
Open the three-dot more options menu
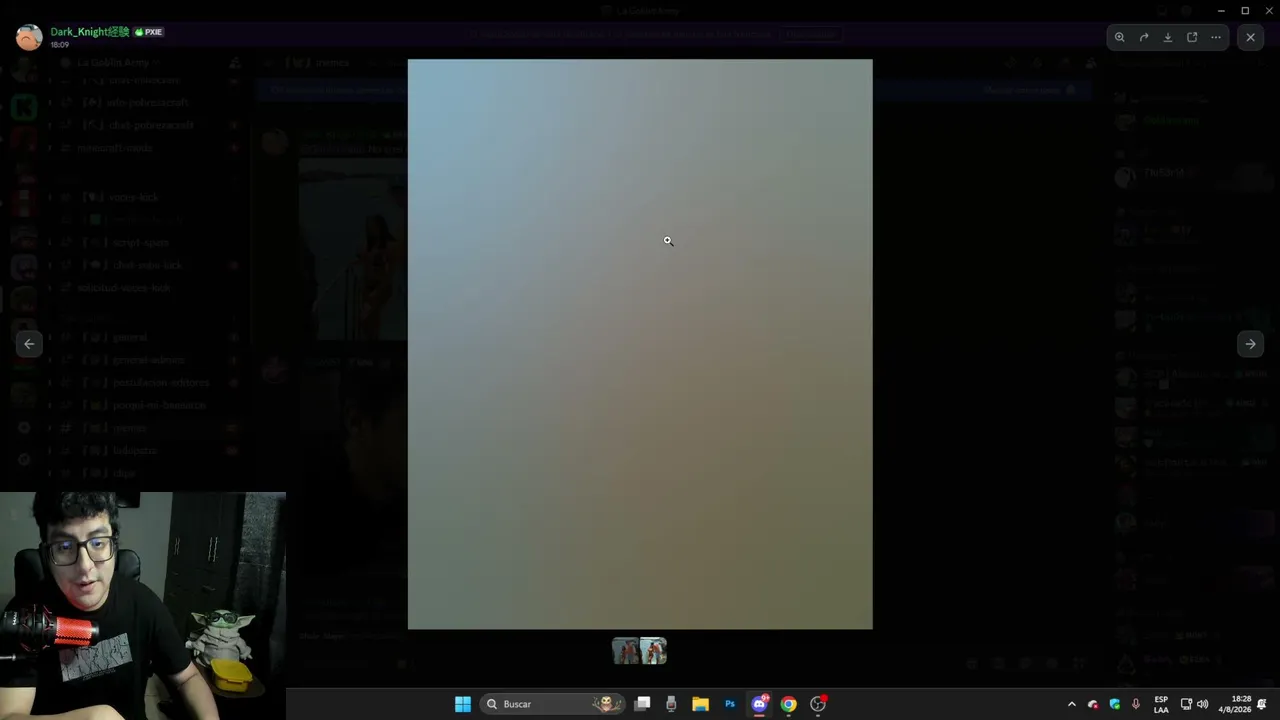click(1216, 37)
